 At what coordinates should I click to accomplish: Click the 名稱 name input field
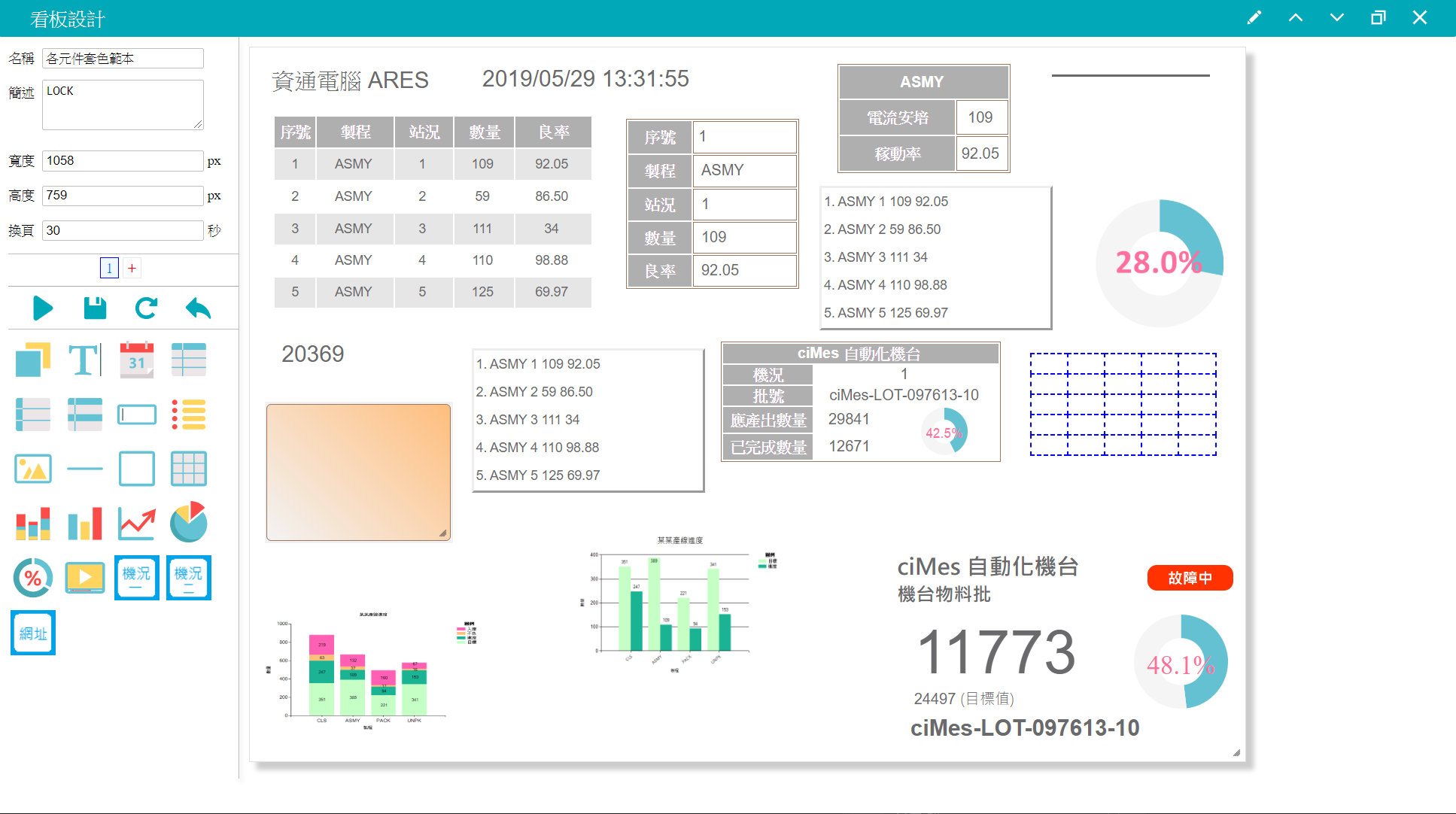(123, 58)
